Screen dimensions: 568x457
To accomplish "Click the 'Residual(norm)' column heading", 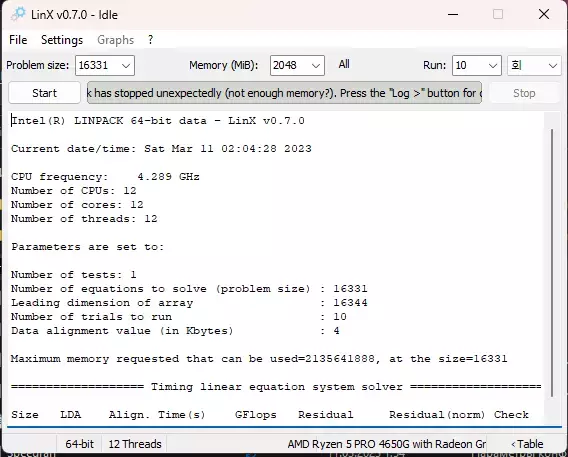I will [437, 415].
